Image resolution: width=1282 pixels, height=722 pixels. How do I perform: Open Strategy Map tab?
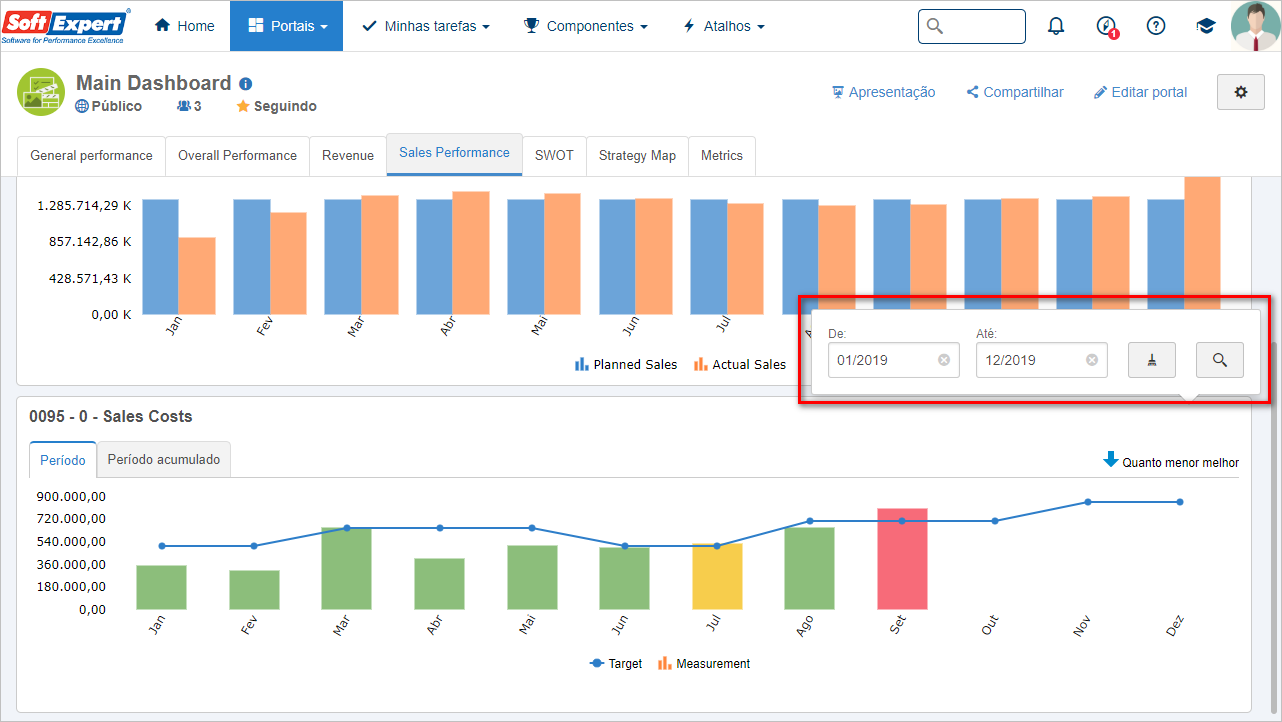pyautogui.click(x=637, y=156)
